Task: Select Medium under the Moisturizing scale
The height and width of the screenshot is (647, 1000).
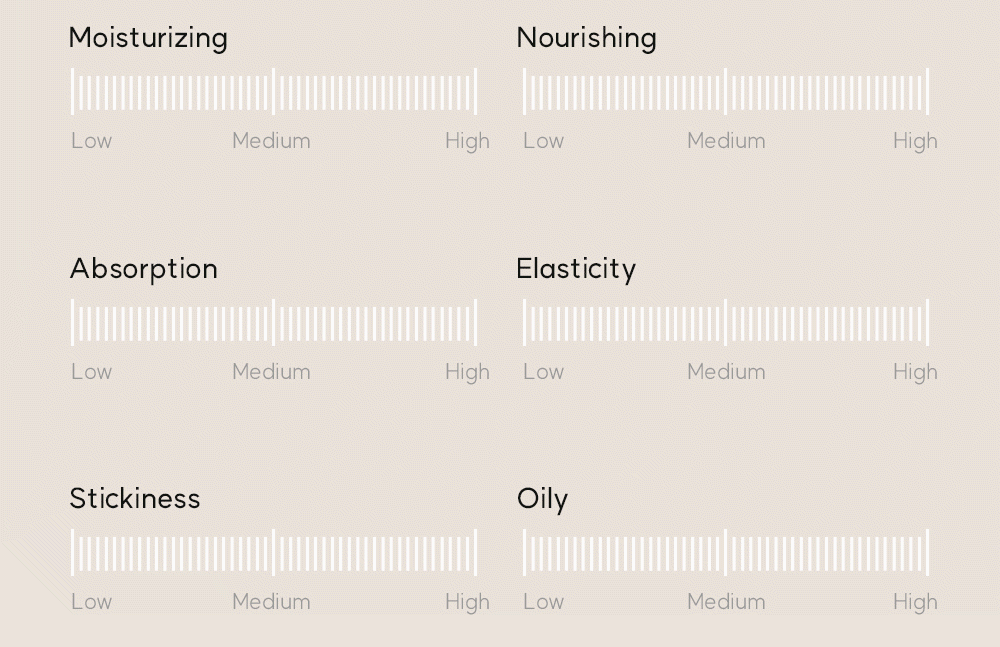Action: coord(271,141)
